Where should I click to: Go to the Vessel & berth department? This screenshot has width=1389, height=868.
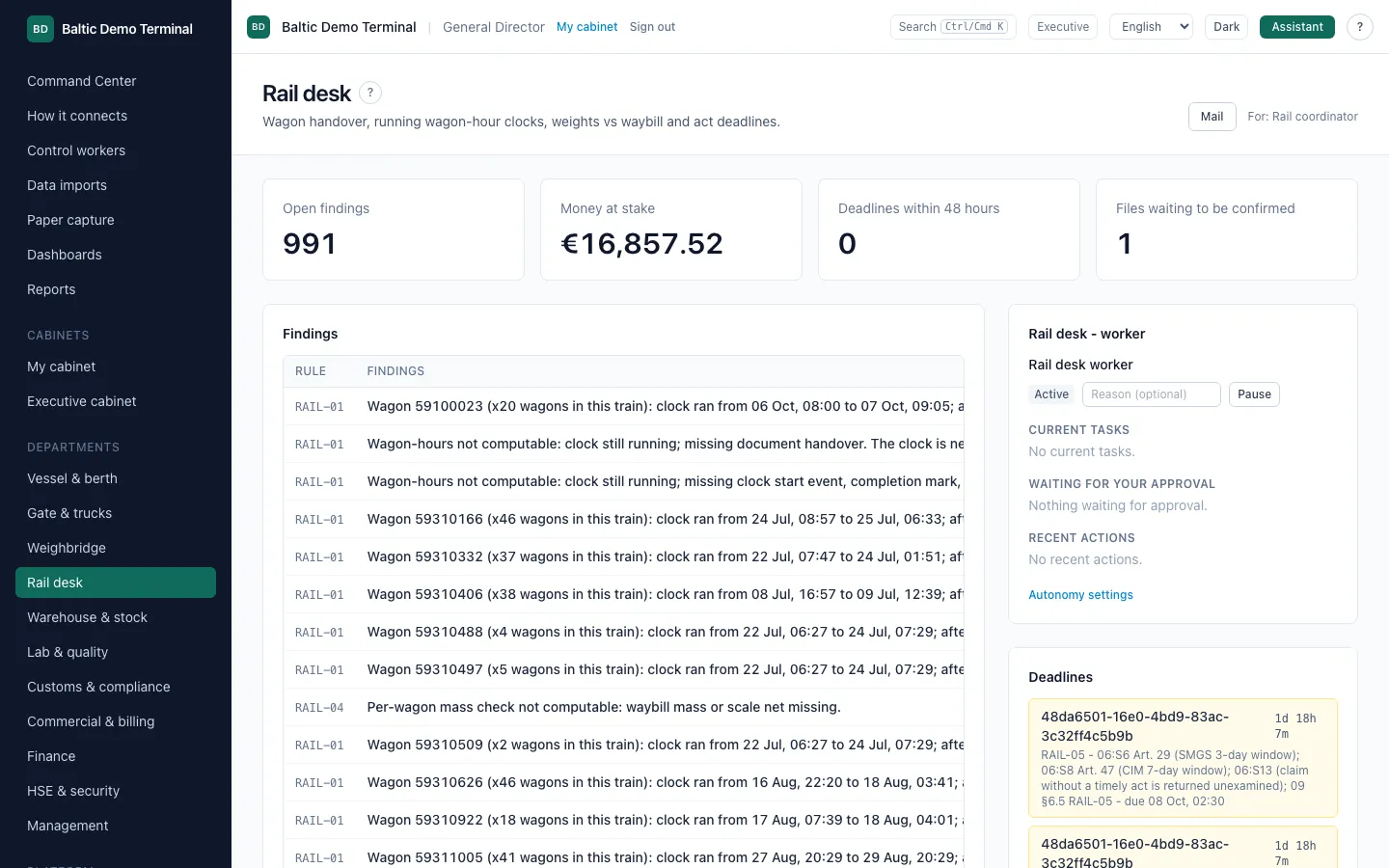coord(116,478)
